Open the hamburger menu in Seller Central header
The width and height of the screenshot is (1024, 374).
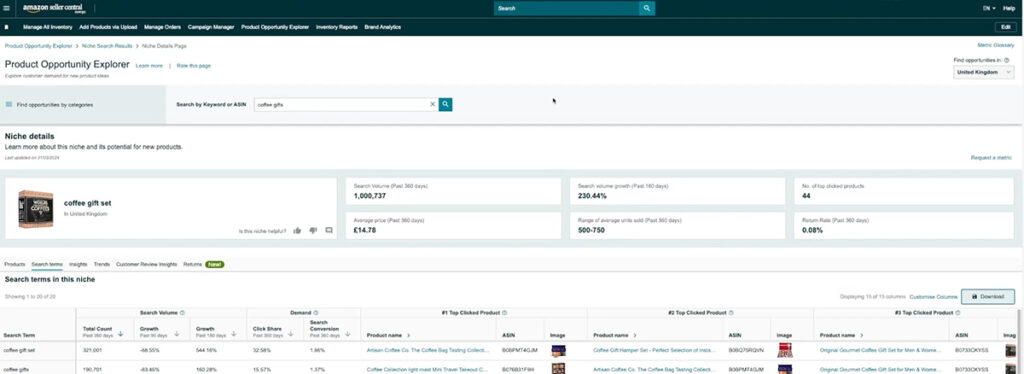pyautogui.click(x=7, y=8)
